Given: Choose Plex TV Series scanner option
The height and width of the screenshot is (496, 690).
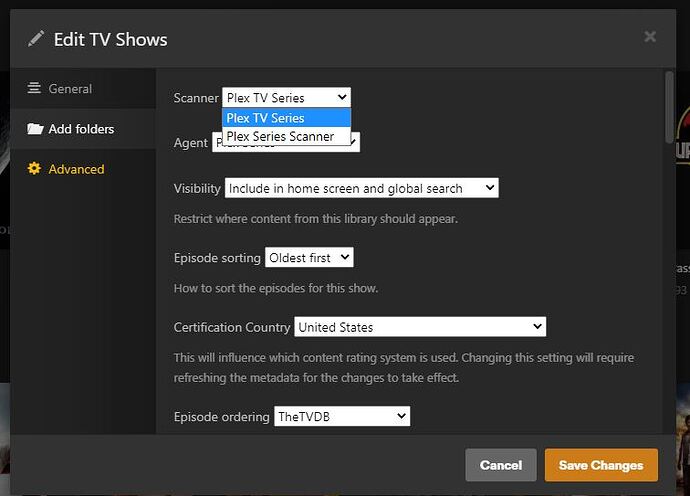Looking at the screenshot, I should tap(286, 118).
